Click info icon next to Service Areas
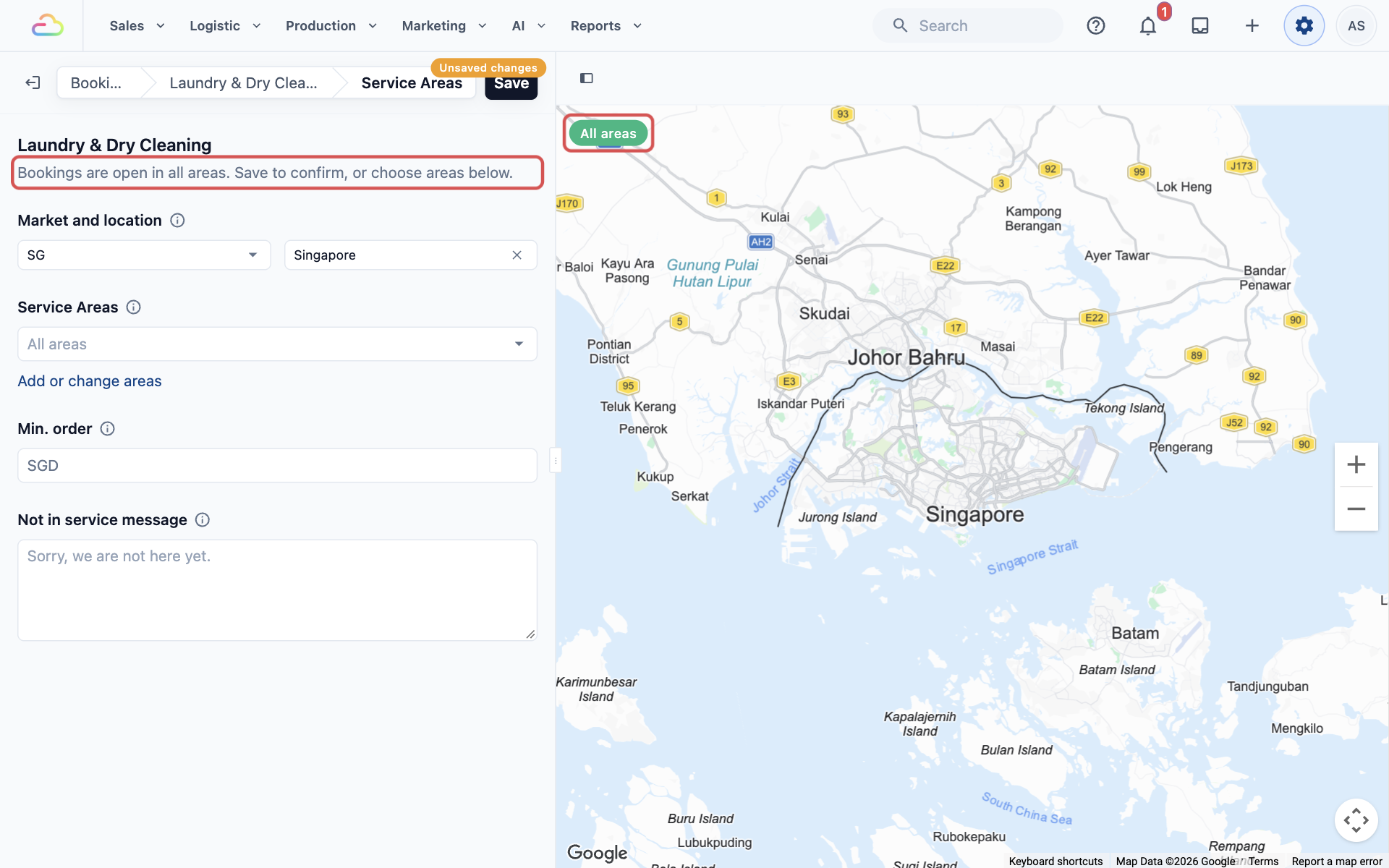 pyautogui.click(x=133, y=307)
